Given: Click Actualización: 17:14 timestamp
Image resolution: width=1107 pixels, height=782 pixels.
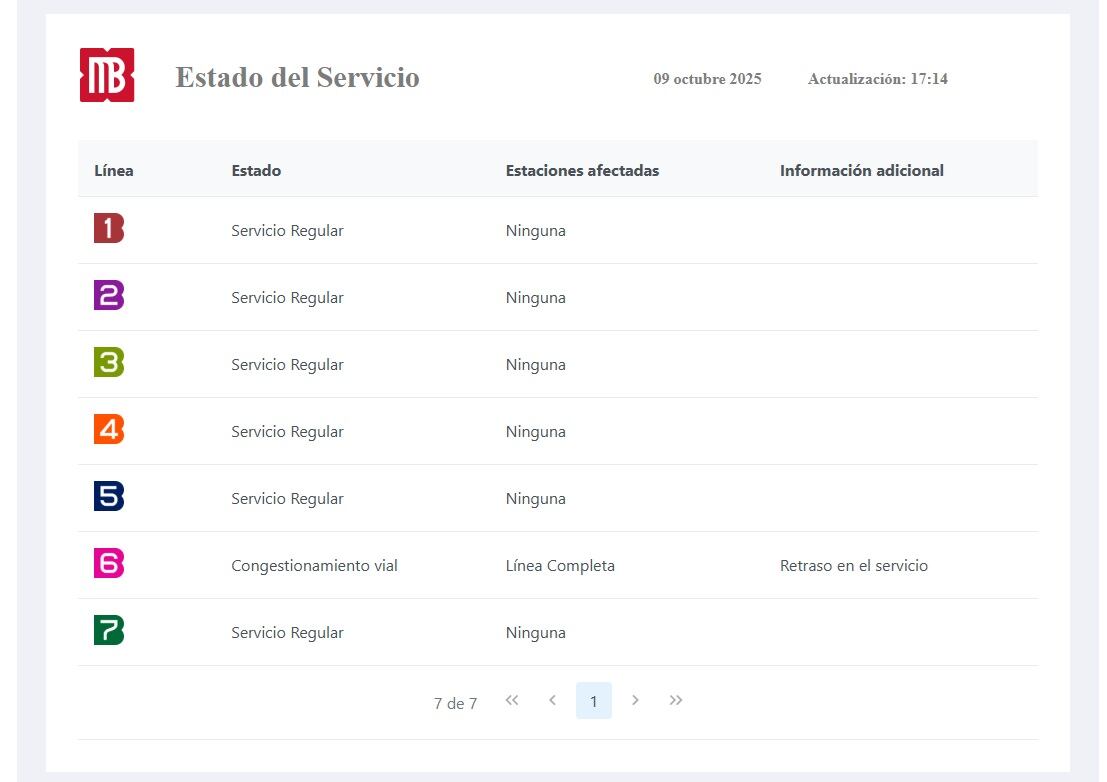Looking at the screenshot, I should click(878, 79).
